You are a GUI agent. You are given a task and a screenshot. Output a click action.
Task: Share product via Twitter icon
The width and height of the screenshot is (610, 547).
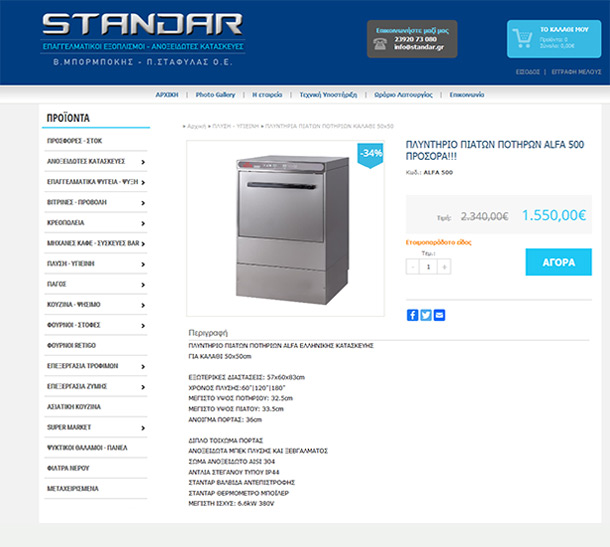426,315
